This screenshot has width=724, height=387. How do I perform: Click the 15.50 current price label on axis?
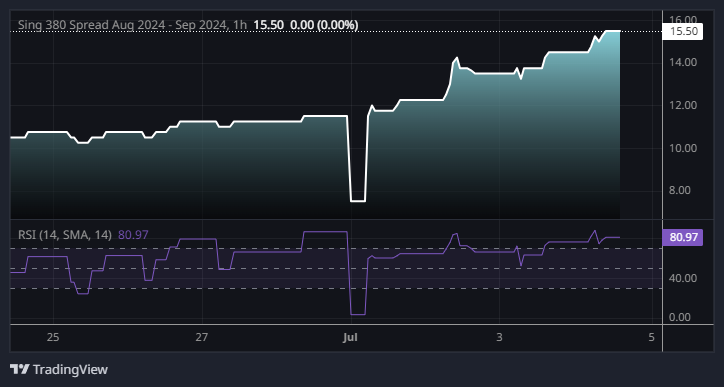click(682, 31)
